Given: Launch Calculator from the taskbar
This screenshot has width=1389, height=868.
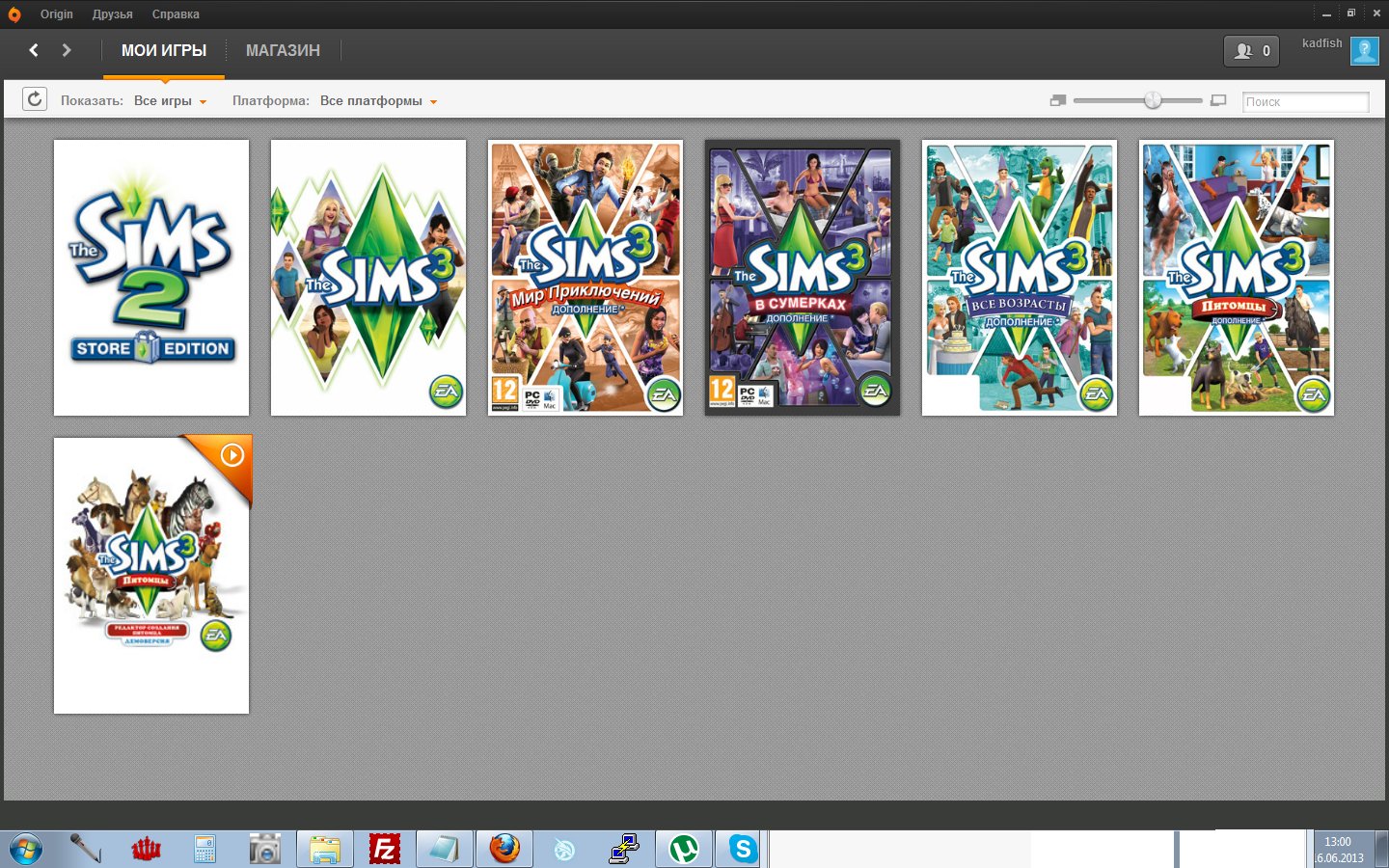Looking at the screenshot, I should [x=204, y=850].
